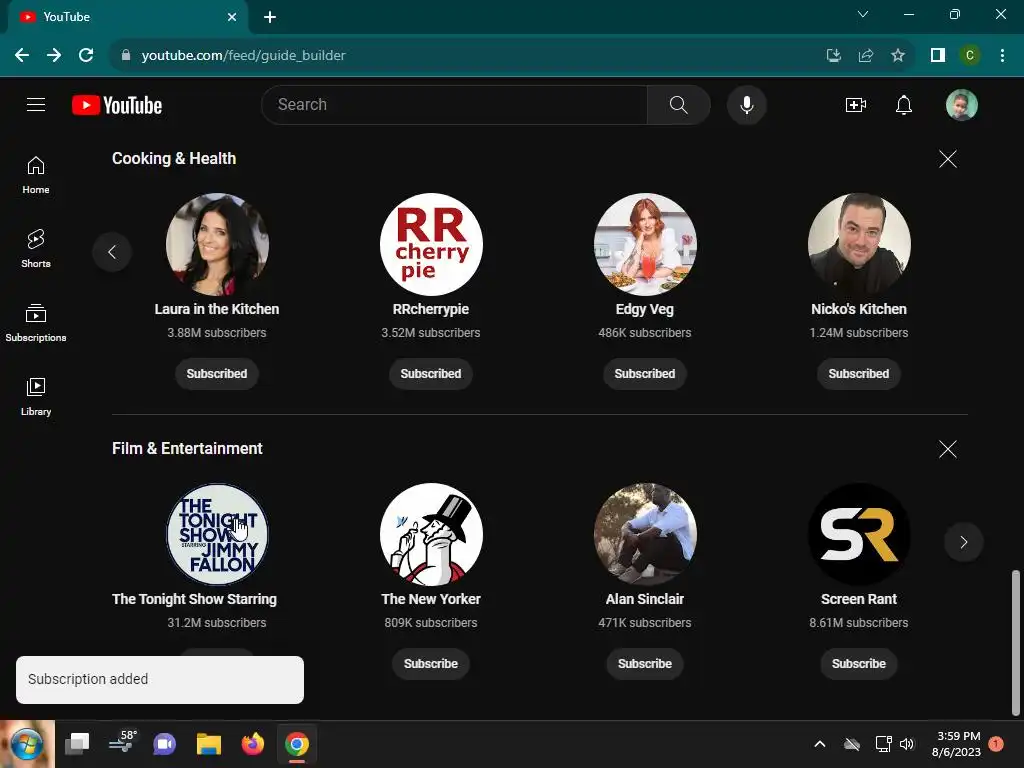Launch Firefox from the taskbar
Screen dimensions: 1024x768
(253, 744)
